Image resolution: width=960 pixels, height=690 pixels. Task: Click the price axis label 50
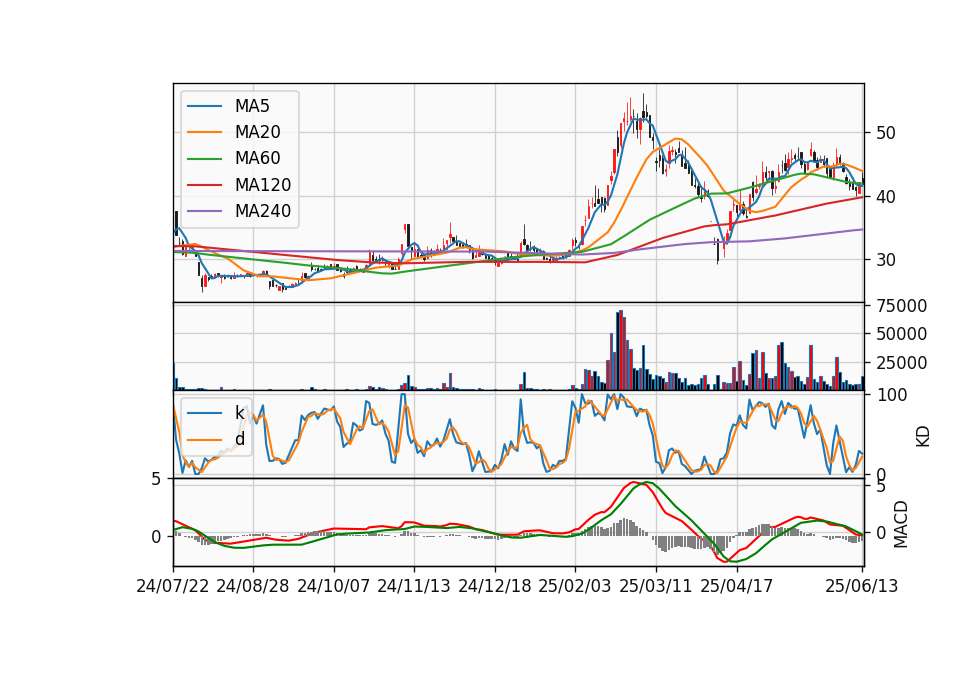click(x=885, y=133)
